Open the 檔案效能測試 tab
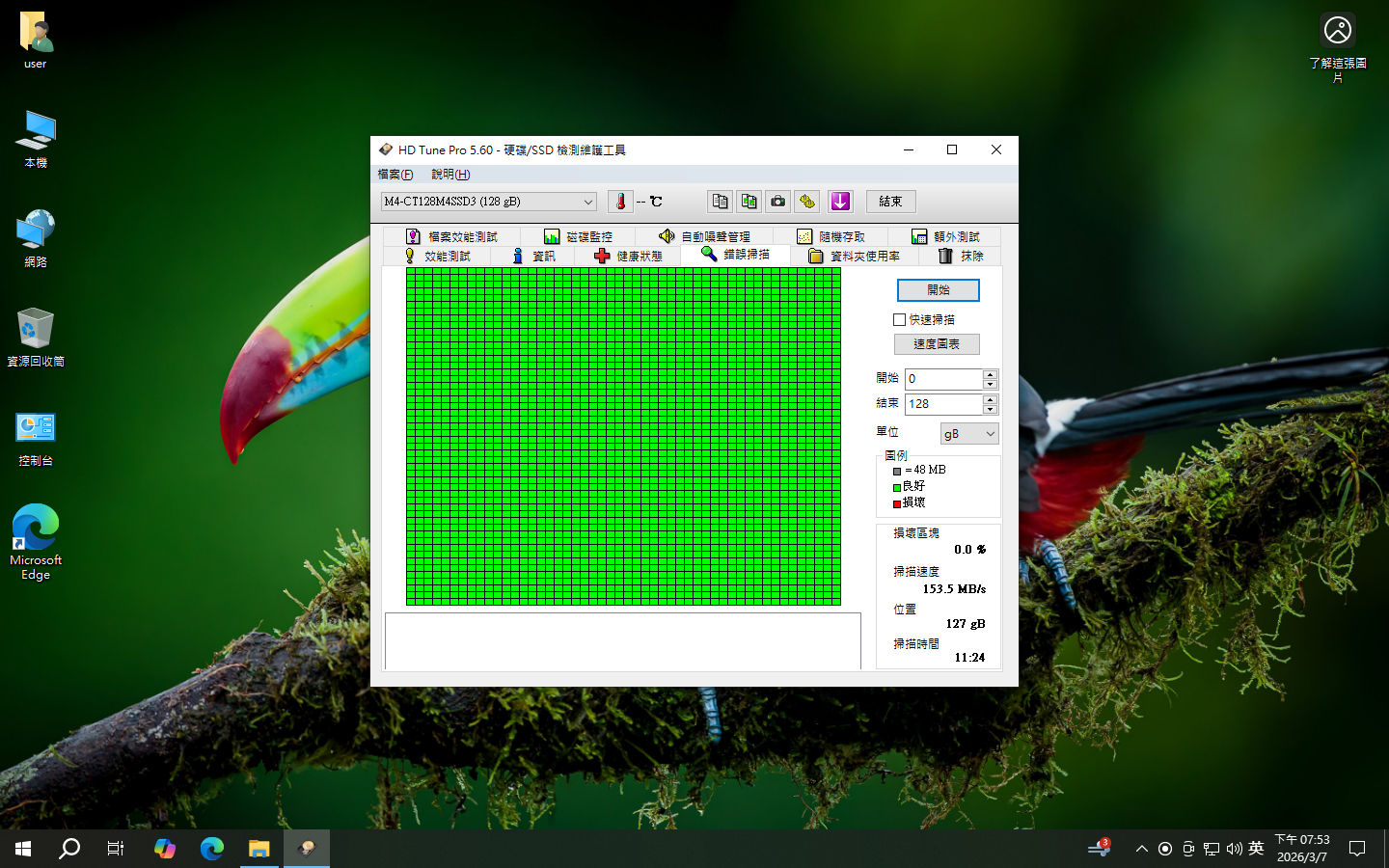Image resolution: width=1389 pixels, height=868 pixels. (x=451, y=236)
